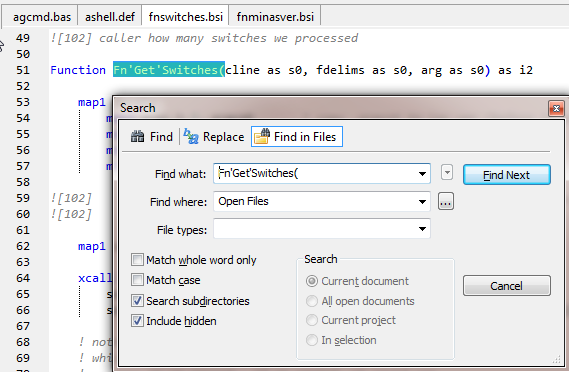Select the All open documents radio button
The image size is (569, 372).
[x=312, y=301]
